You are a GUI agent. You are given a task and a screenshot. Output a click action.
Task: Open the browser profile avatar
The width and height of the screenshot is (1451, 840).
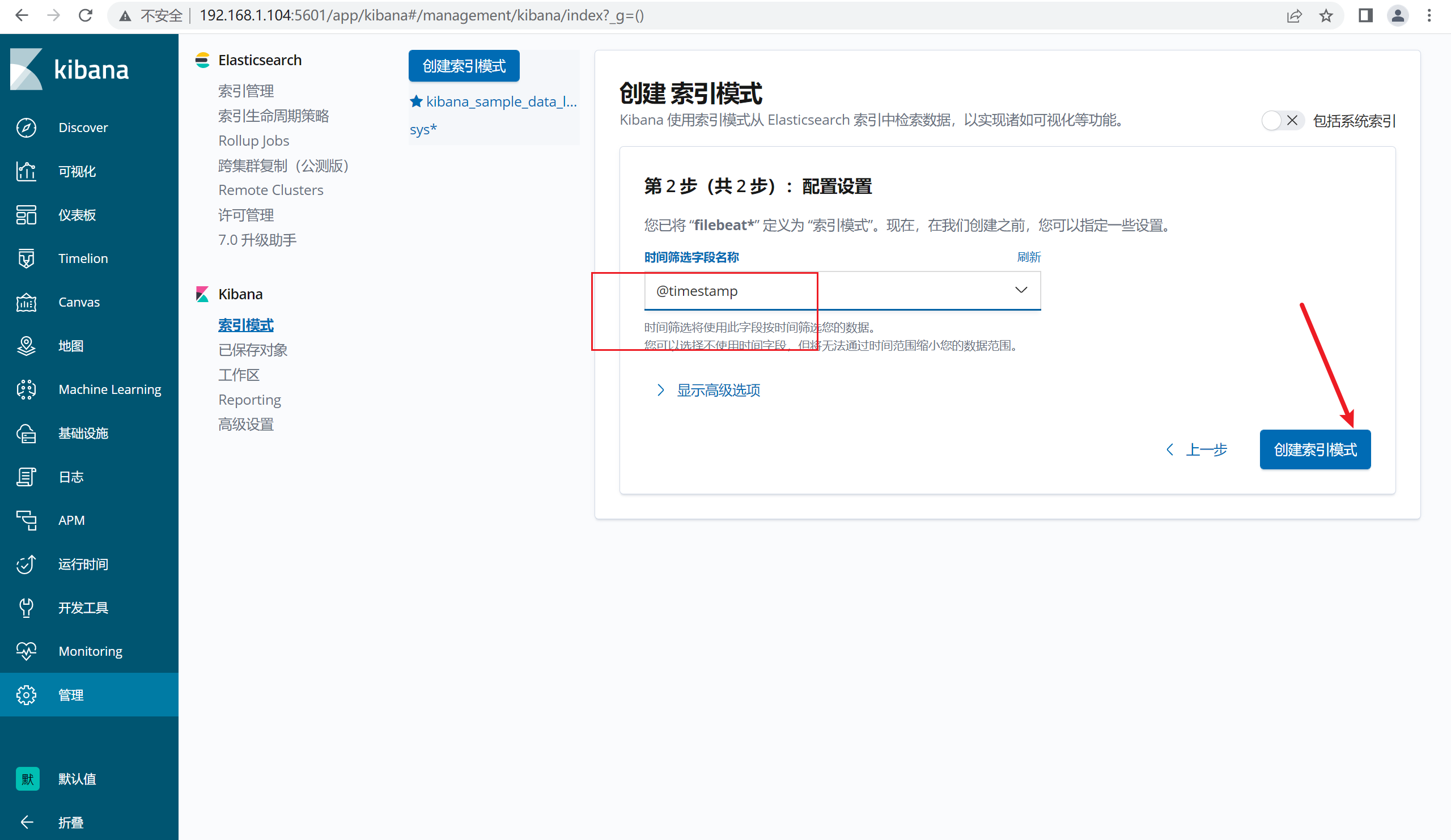(1398, 15)
